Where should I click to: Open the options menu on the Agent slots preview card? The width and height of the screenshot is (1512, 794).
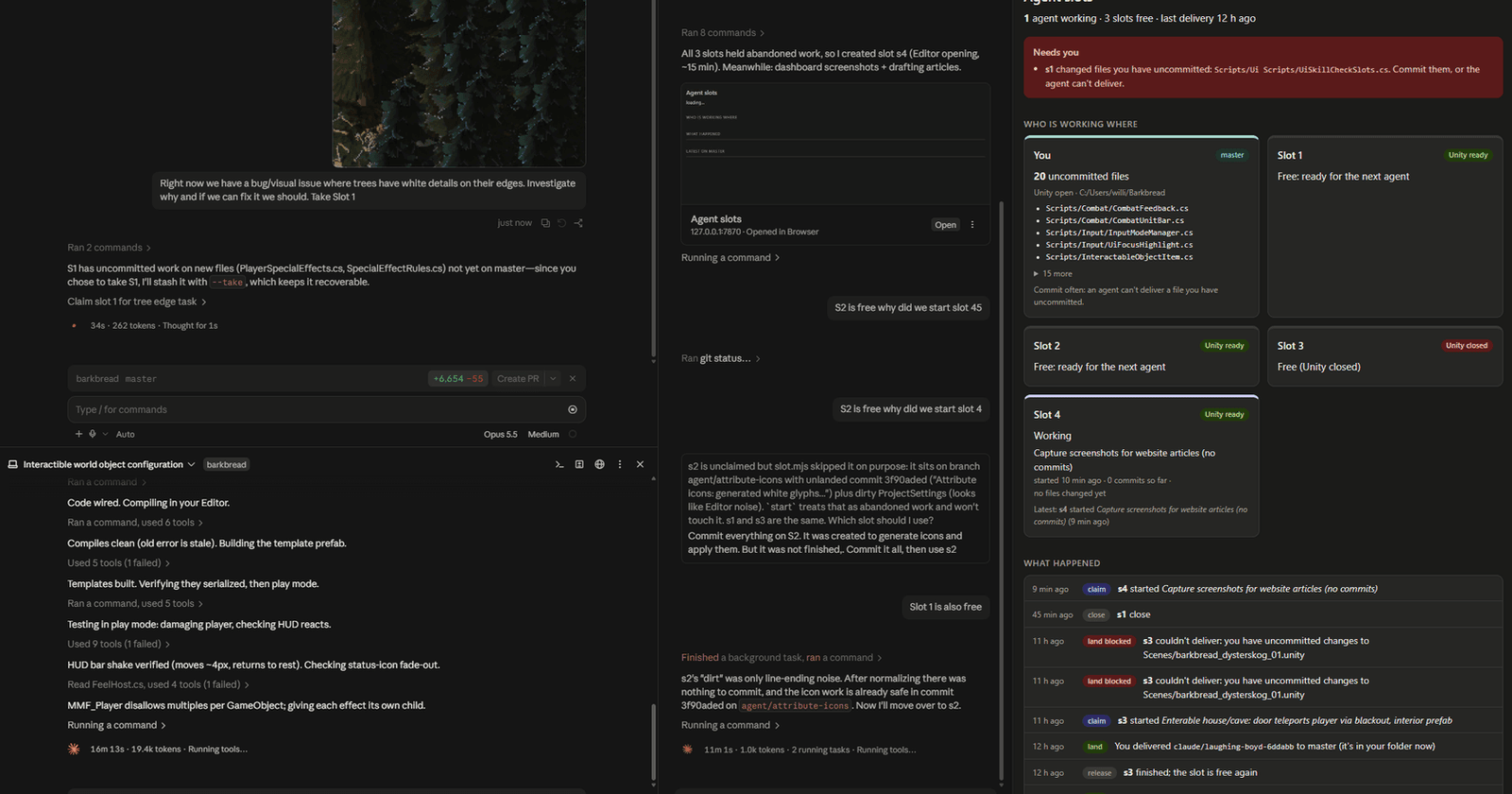coord(972,225)
